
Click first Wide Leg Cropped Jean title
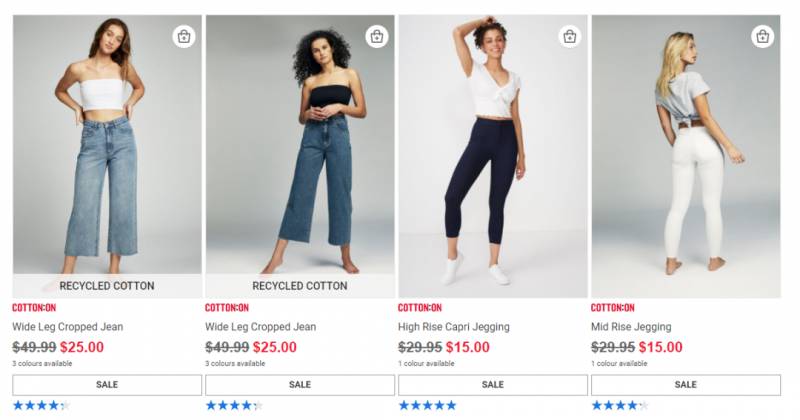[67, 327]
